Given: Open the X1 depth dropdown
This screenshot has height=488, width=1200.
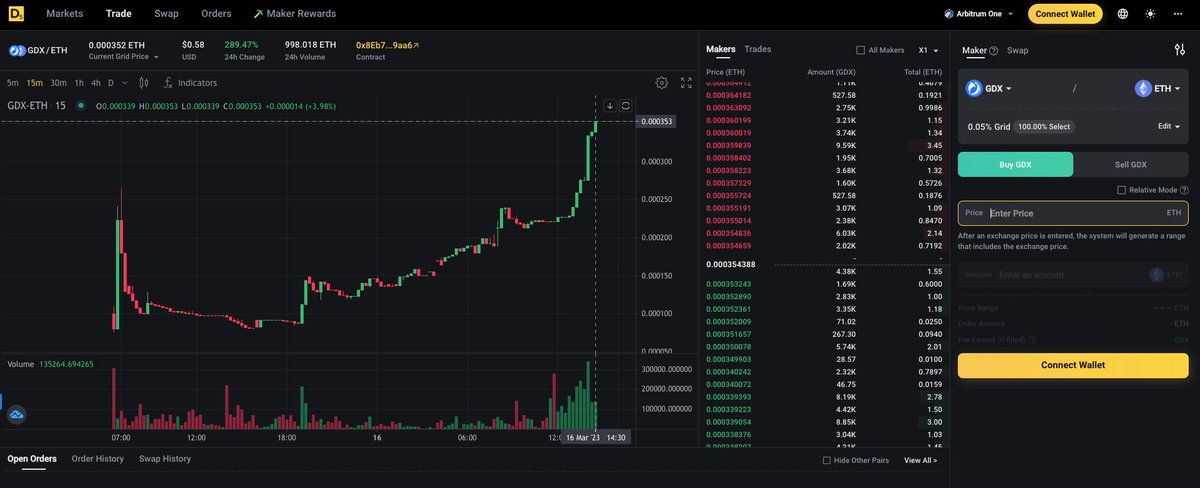Looking at the screenshot, I should pyautogui.click(x=929, y=50).
